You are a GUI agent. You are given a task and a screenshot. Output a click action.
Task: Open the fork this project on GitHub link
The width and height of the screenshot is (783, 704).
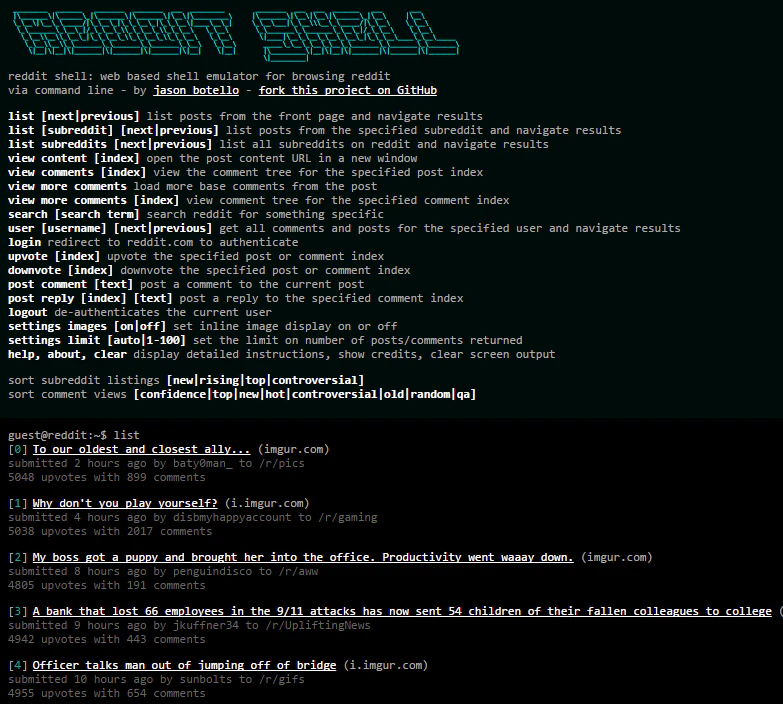[x=348, y=90]
